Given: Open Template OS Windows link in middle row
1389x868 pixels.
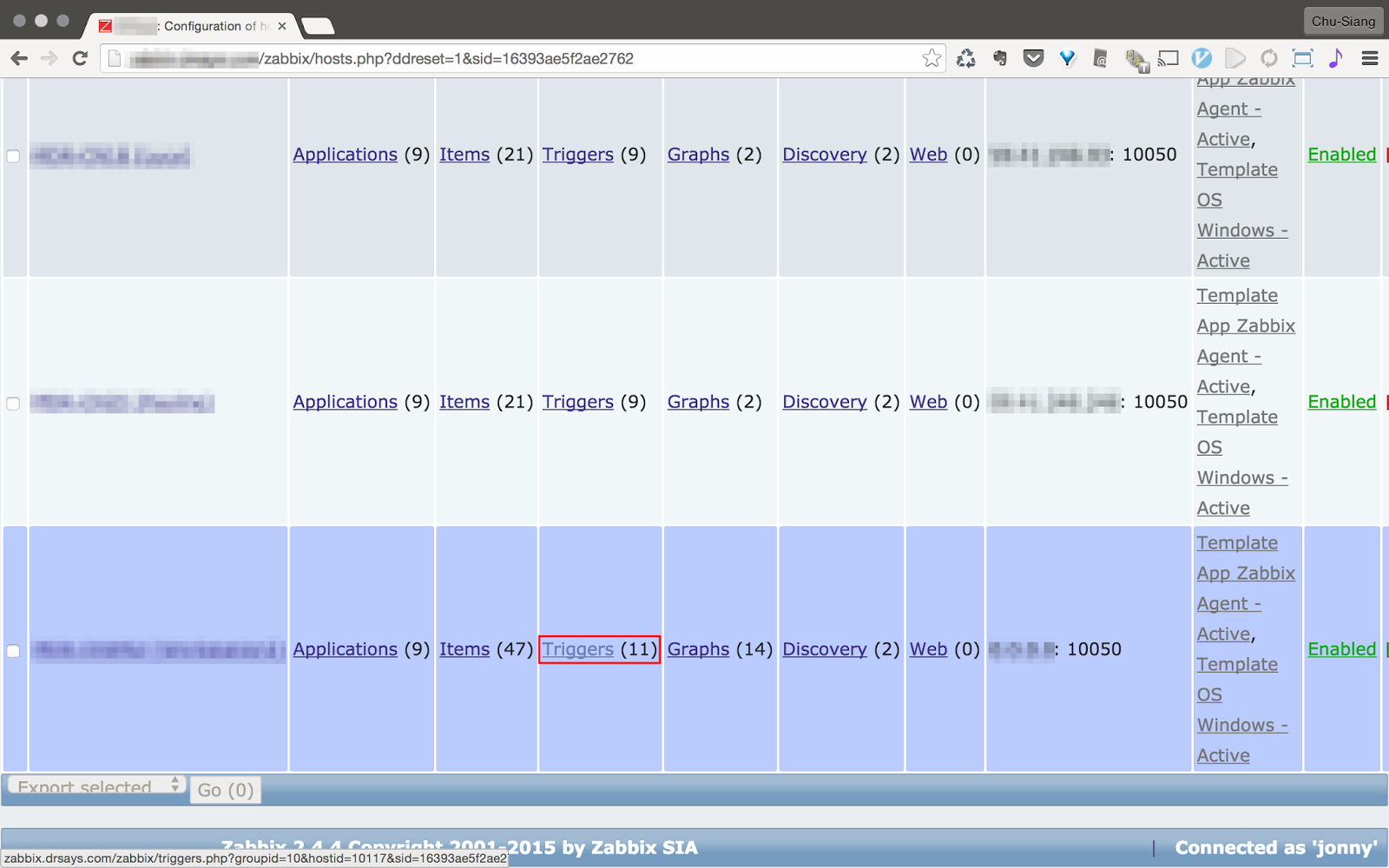Looking at the screenshot, I should coord(1242,463).
